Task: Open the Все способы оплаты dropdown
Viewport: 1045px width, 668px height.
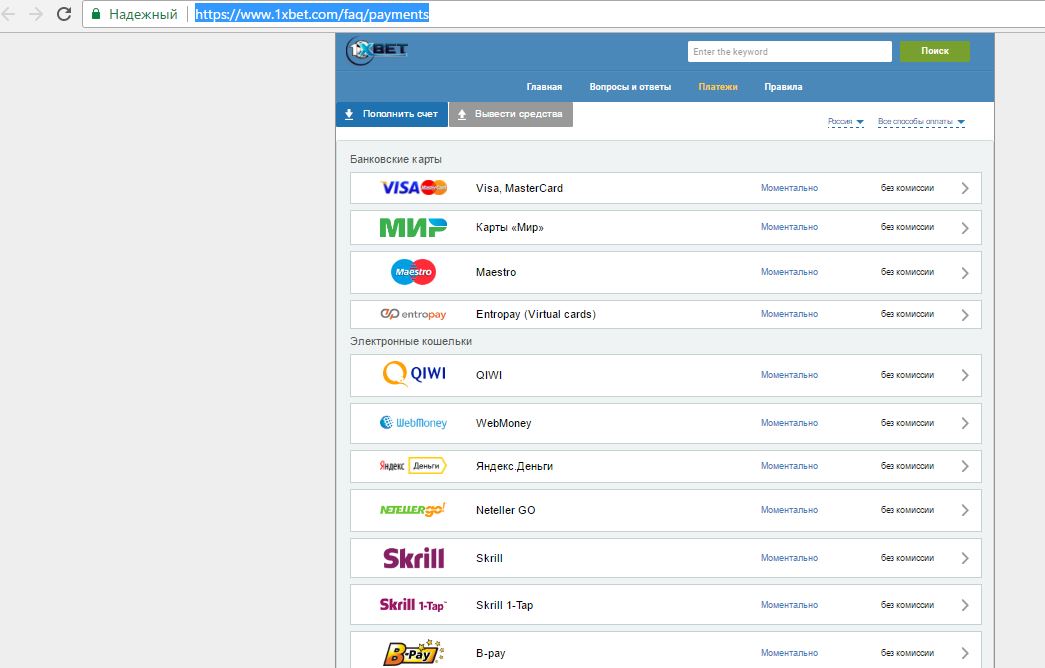Action: tap(921, 121)
